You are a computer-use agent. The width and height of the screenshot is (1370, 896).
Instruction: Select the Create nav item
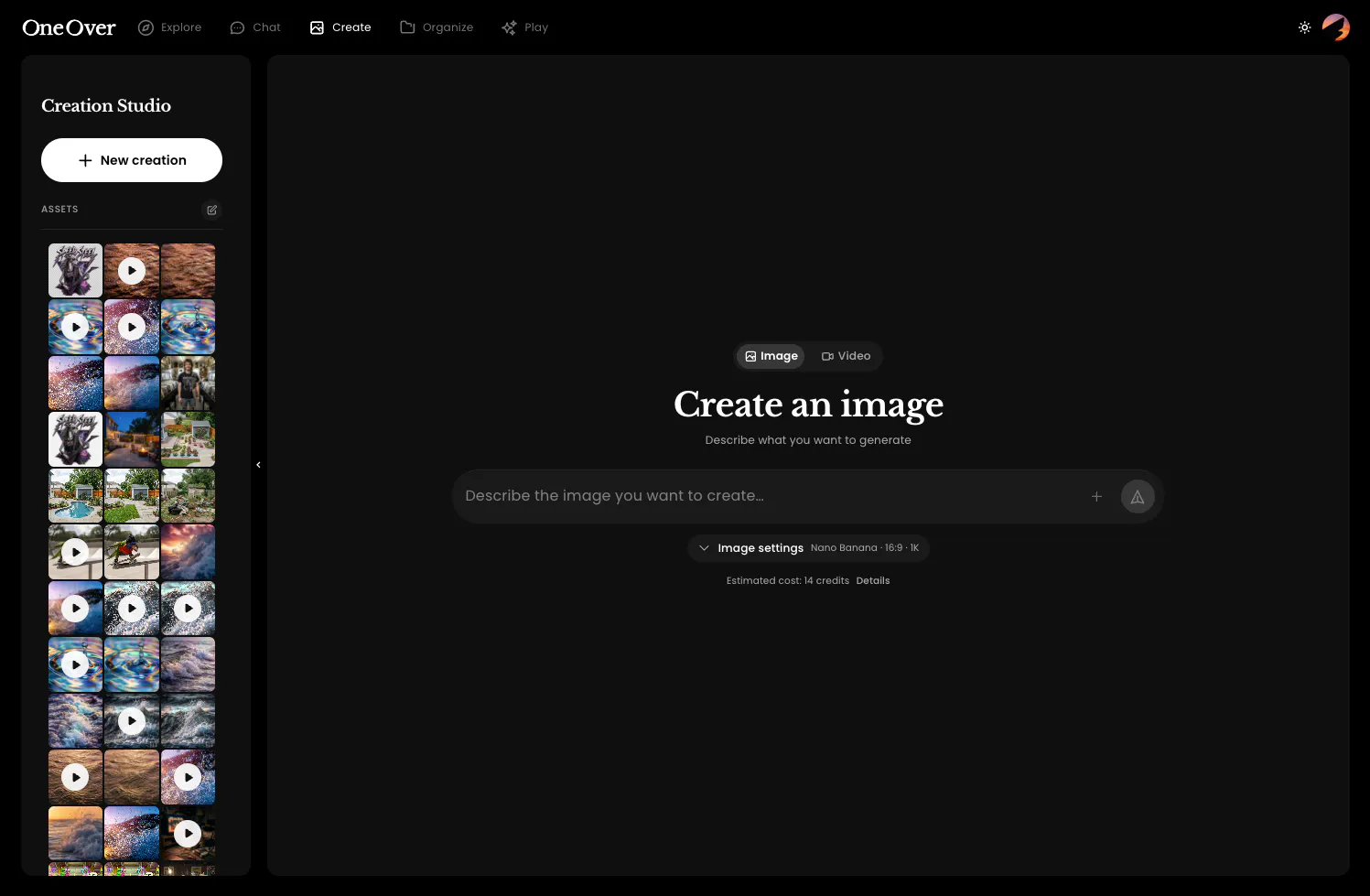340,27
